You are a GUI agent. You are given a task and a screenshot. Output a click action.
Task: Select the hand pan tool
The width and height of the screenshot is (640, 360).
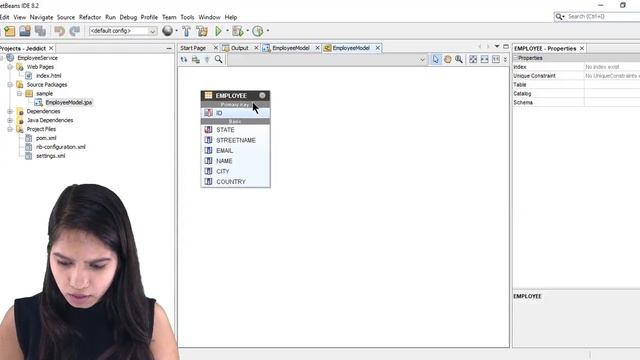pyautogui.click(x=447, y=60)
